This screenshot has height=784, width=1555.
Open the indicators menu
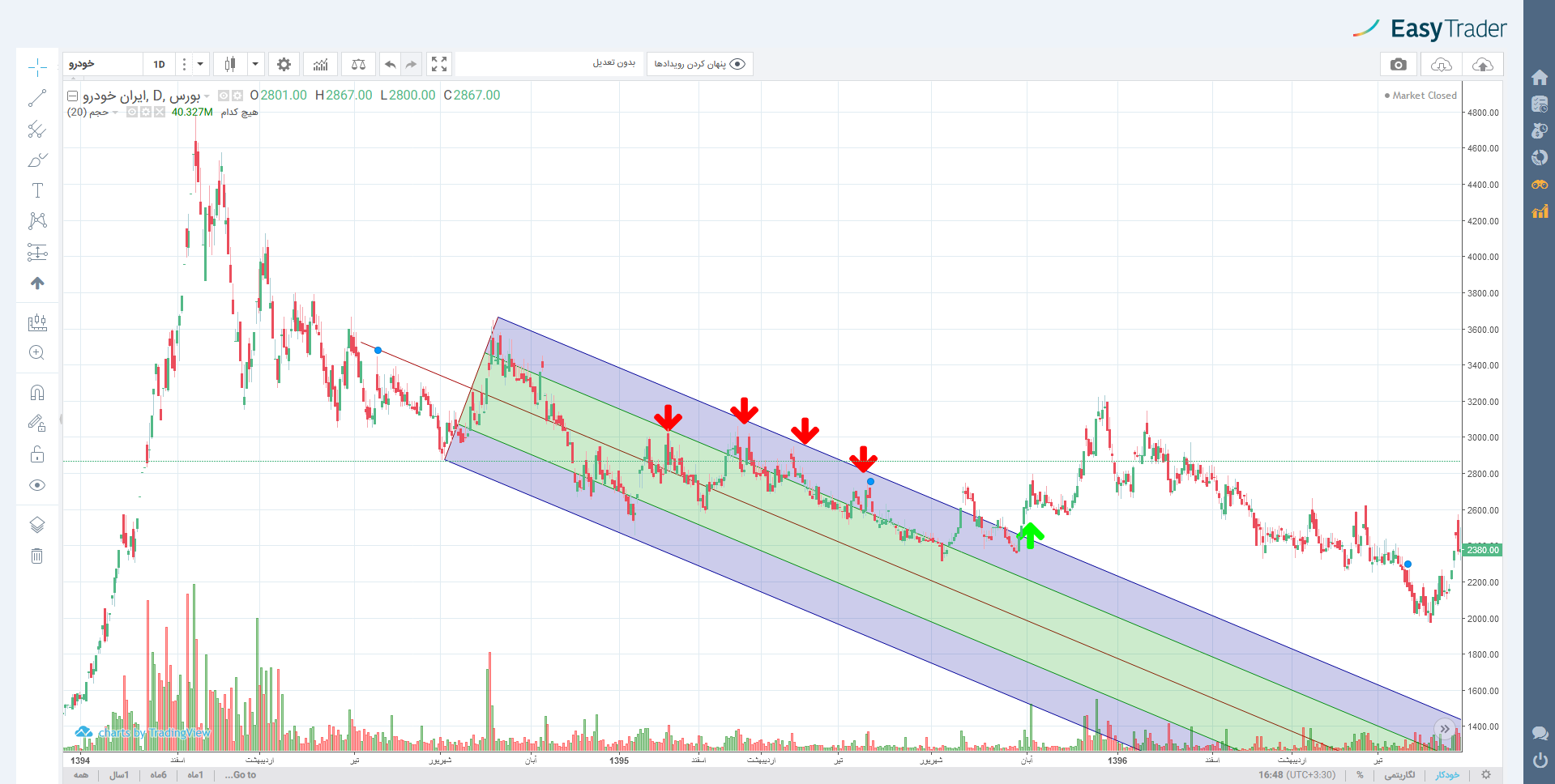click(x=321, y=64)
